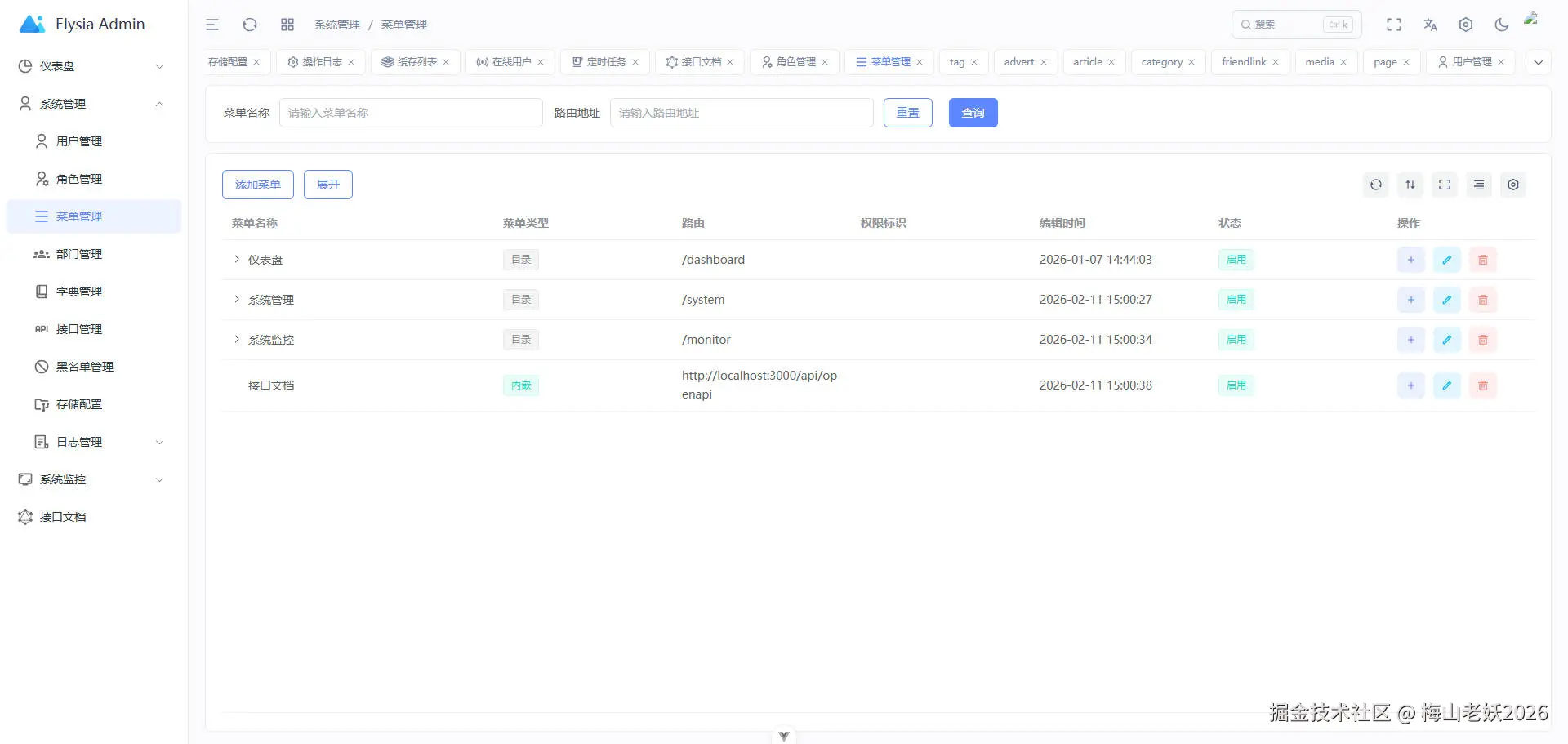Toggle the bottom panel collapse arrow

[784, 736]
